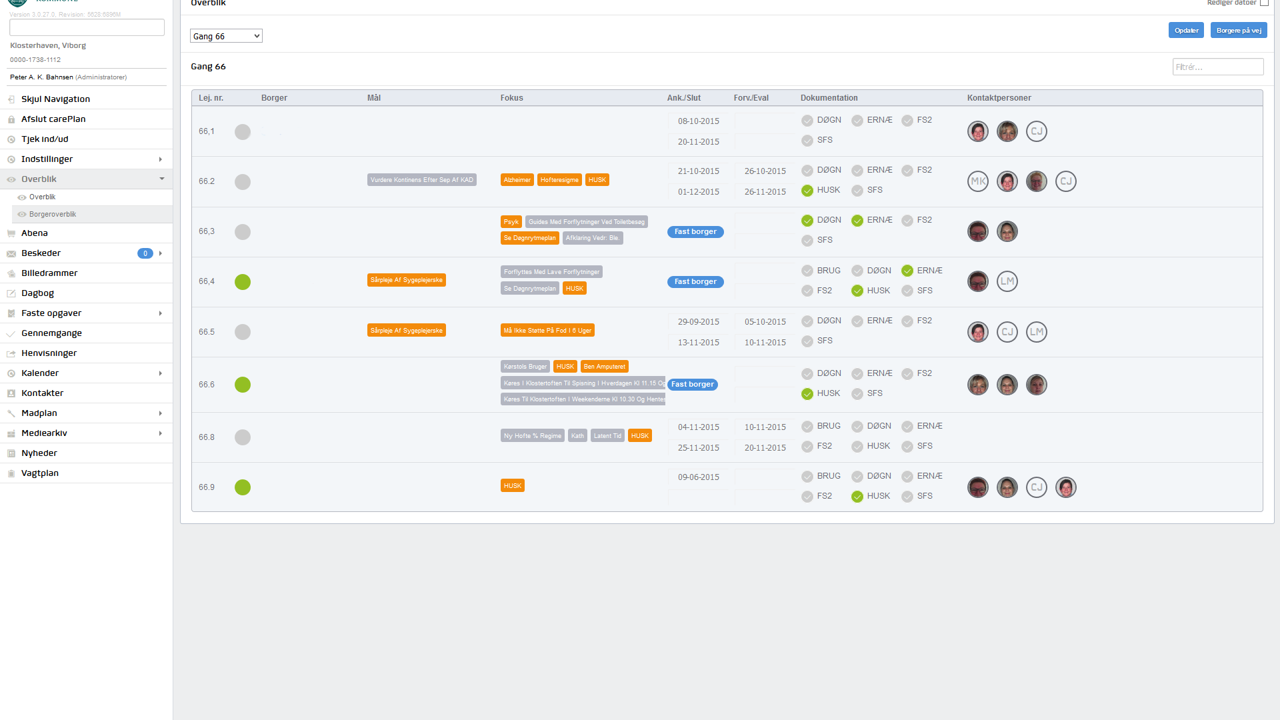
Task: Click the utensil icon beside Madplan
Action: (11, 413)
